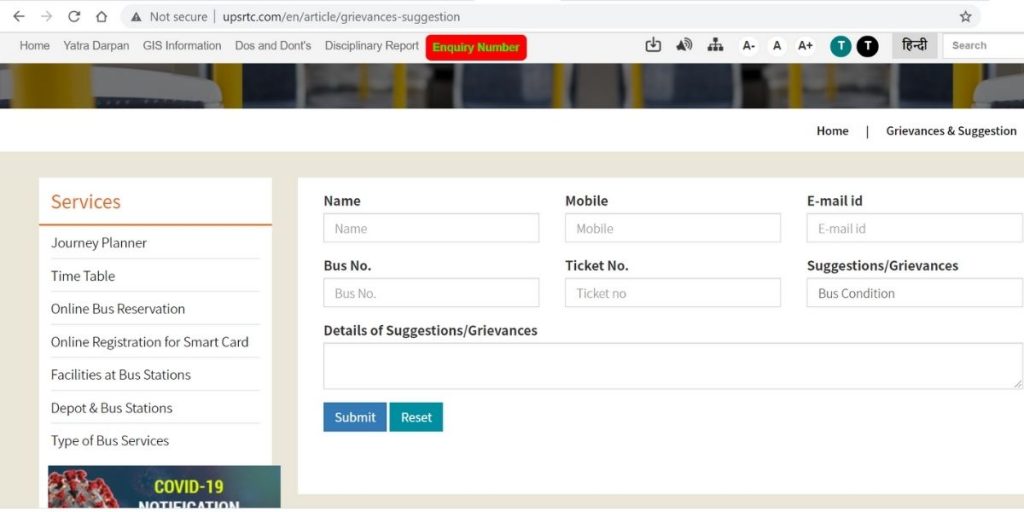Bookmark page with the star icon
The width and height of the screenshot is (1024, 512).
pos(965,17)
